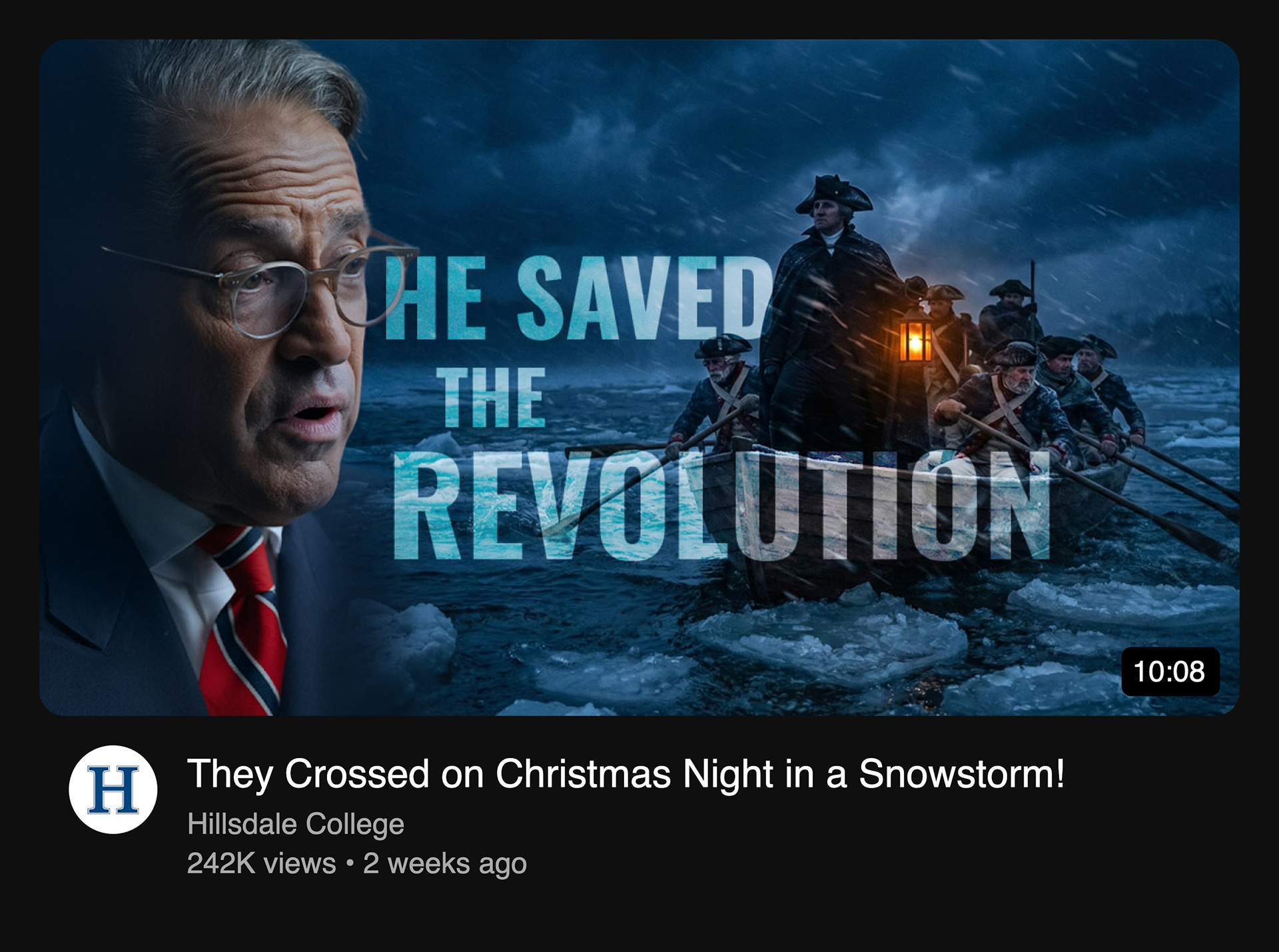Click the tricorn hat of the standing figure
This screenshot has height=952, width=1279.
pos(833,193)
